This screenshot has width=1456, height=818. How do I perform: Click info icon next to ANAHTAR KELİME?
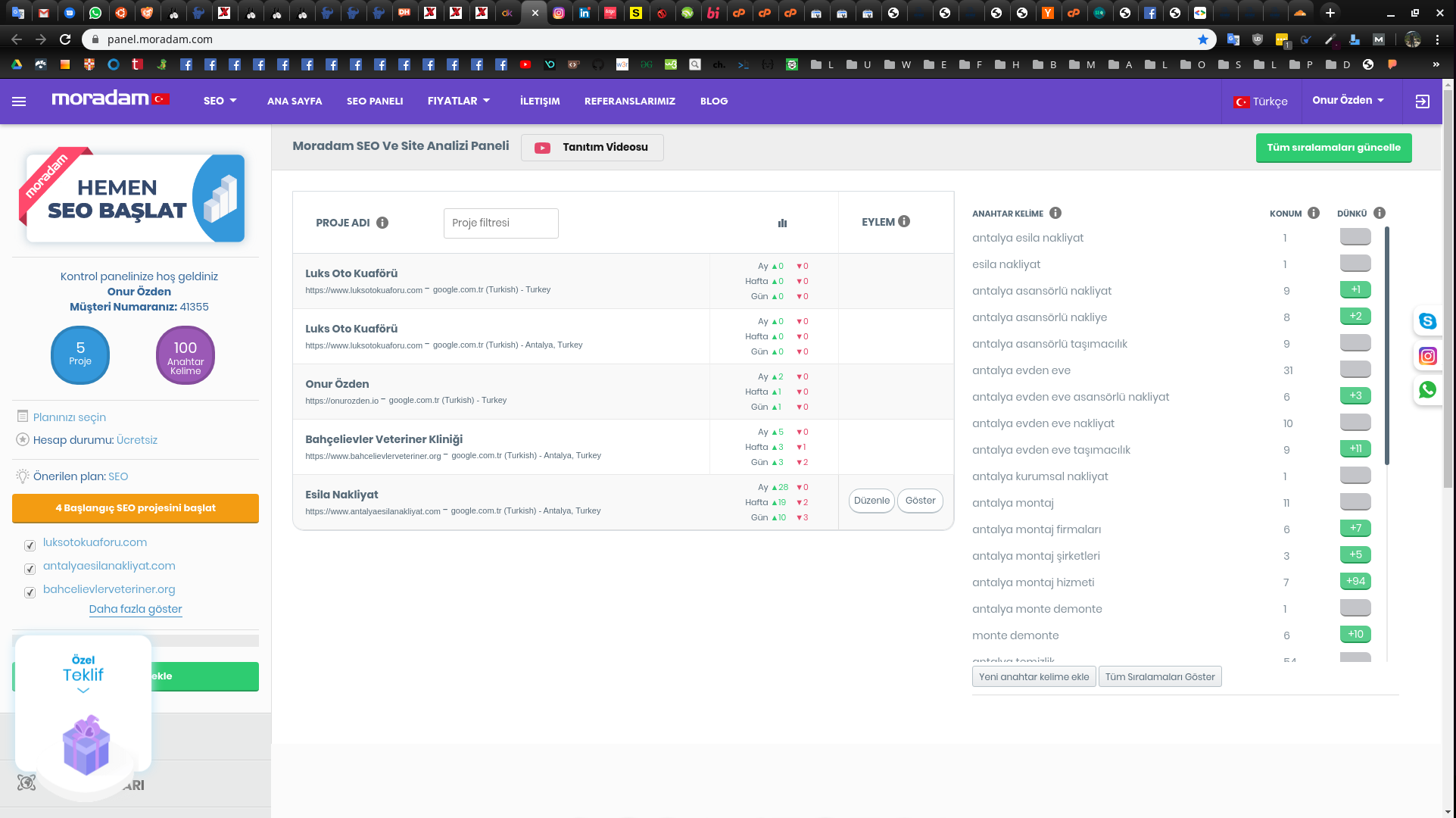1055,213
